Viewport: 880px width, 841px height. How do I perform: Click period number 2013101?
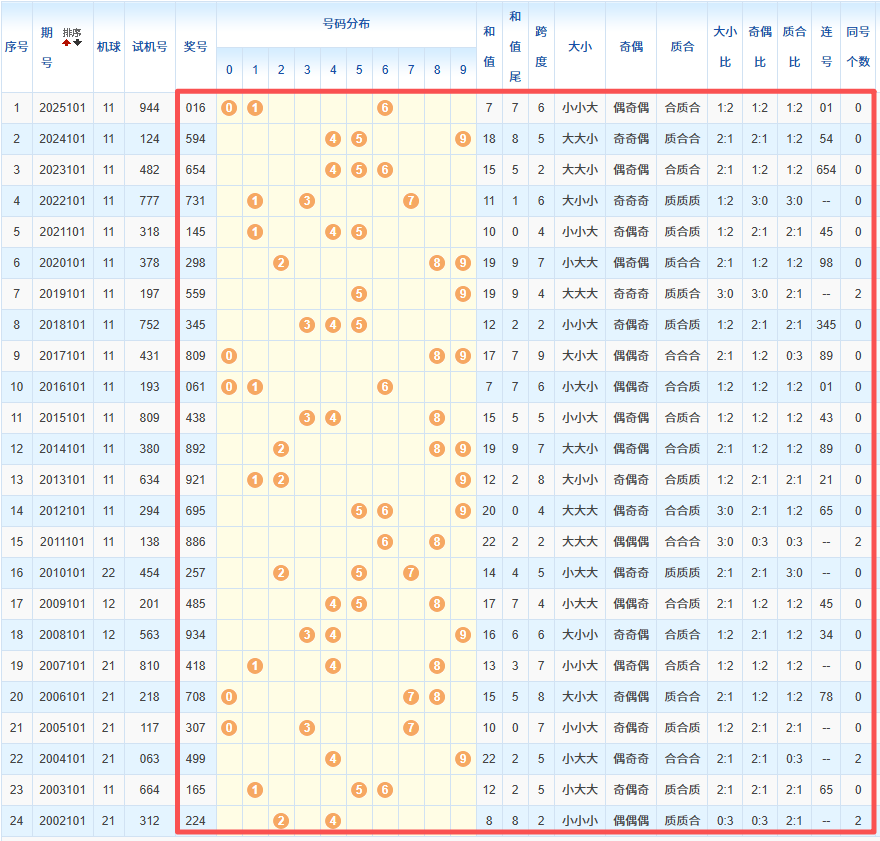tap(62, 480)
